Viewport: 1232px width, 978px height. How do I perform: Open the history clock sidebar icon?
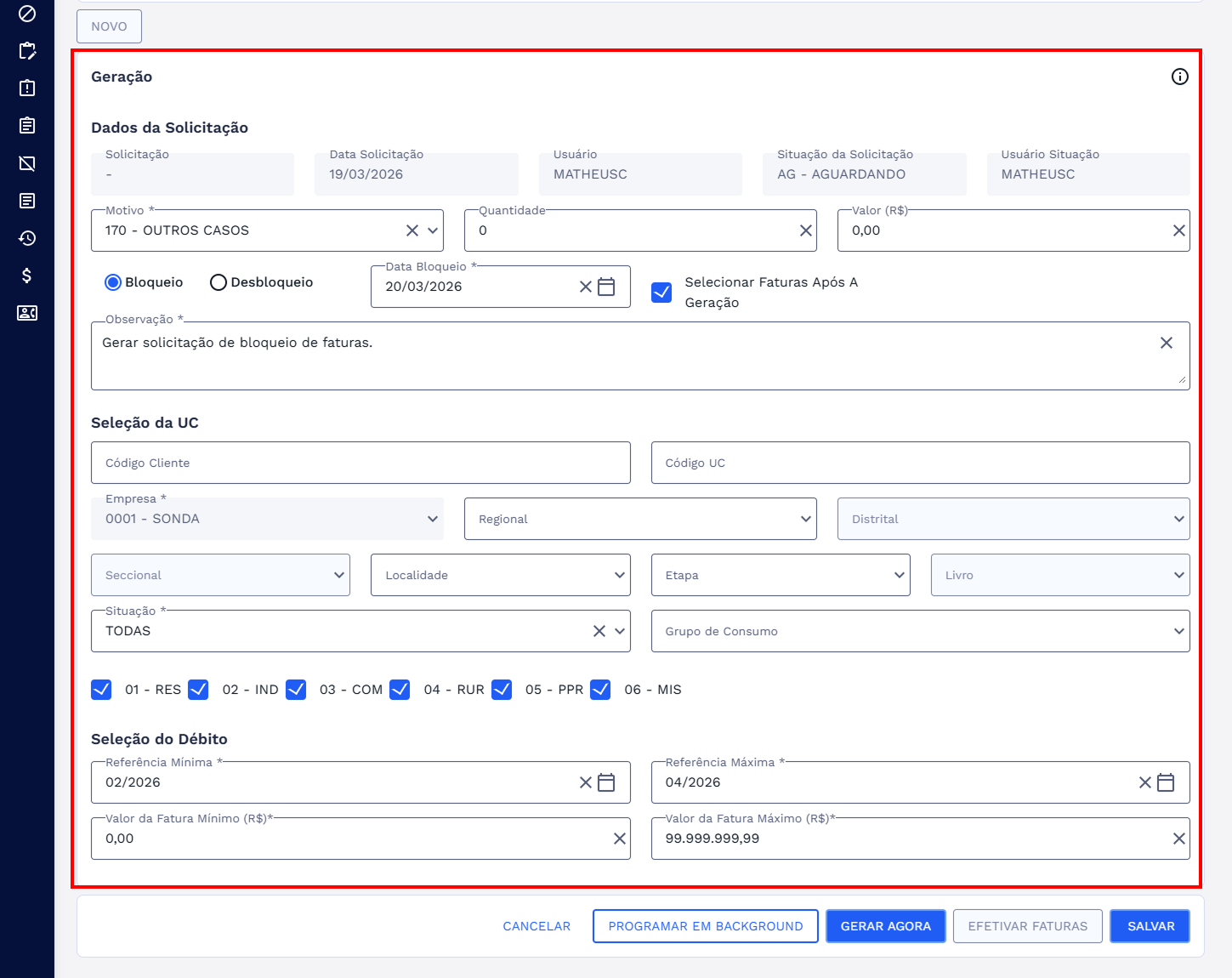[x=27, y=238]
